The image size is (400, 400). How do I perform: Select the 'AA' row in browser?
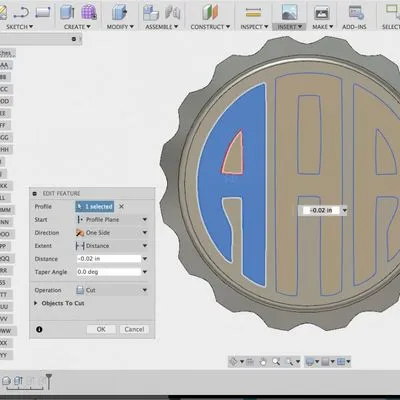click(6, 65)
